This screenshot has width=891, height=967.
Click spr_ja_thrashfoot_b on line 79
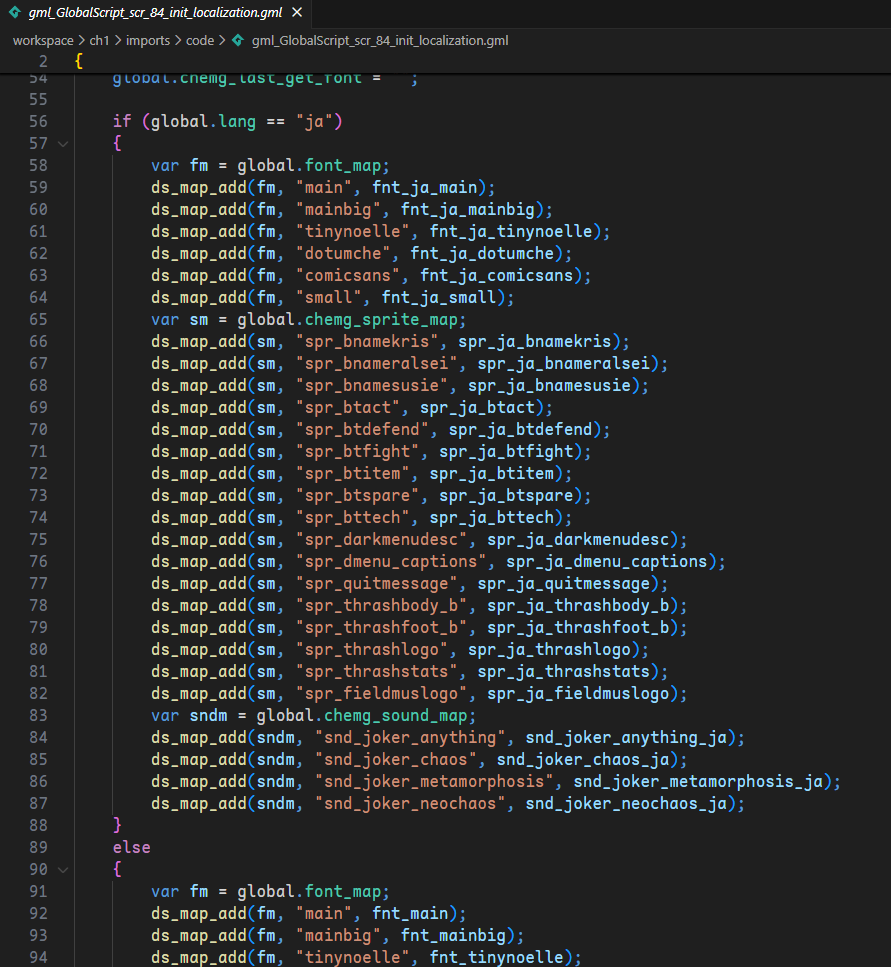tap(578, 628)
